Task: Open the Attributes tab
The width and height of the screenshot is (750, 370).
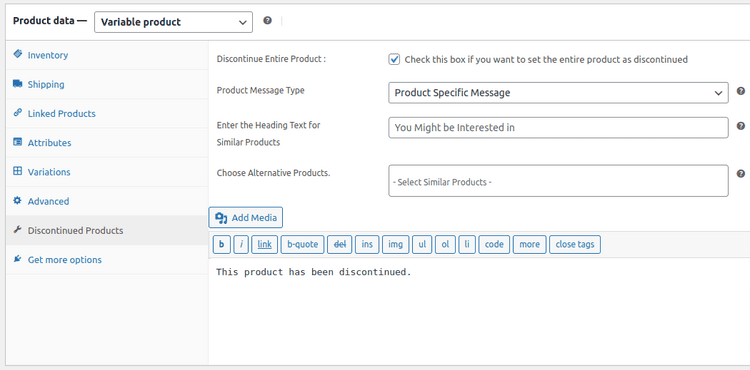Action: [x=49, y=143]
